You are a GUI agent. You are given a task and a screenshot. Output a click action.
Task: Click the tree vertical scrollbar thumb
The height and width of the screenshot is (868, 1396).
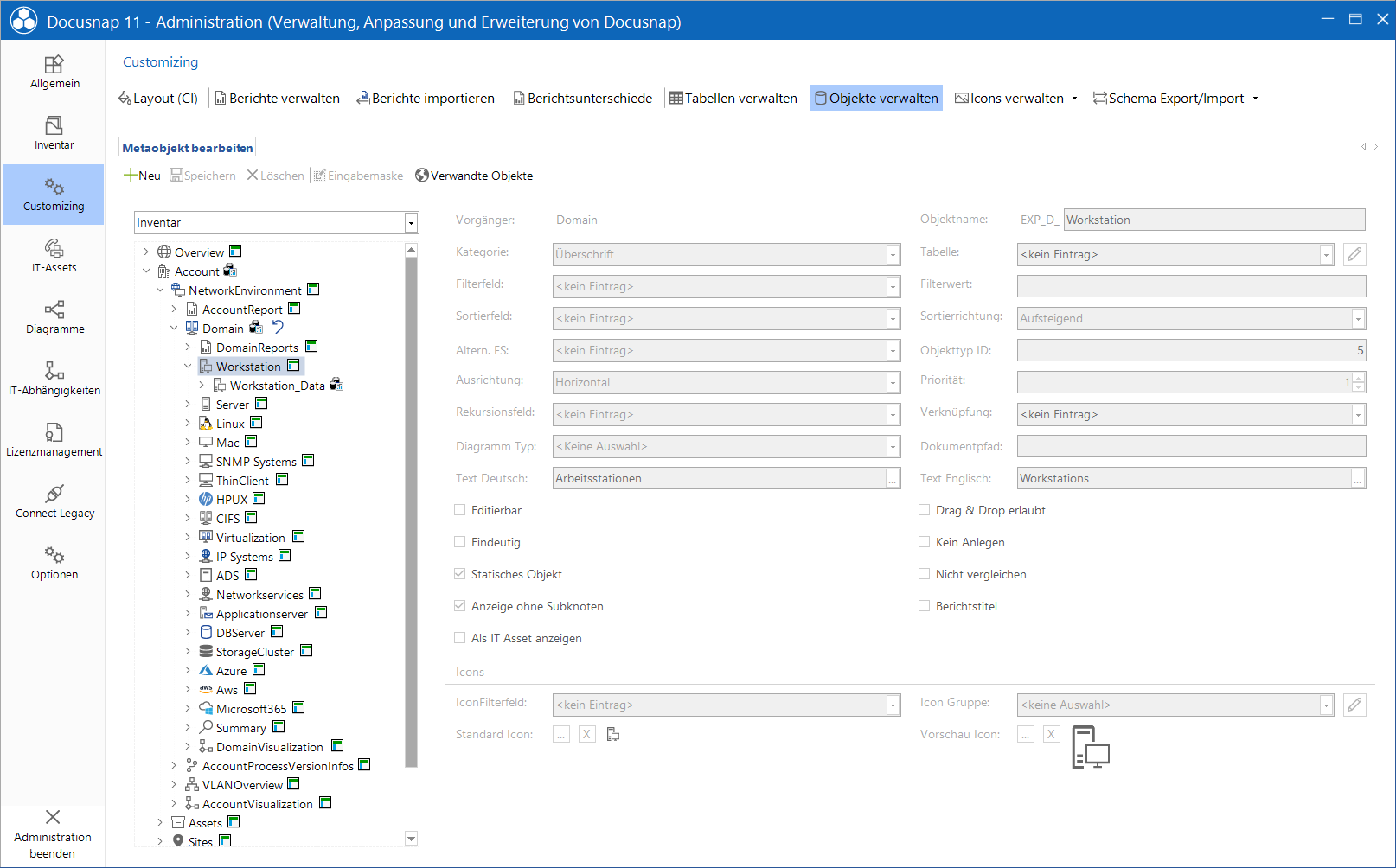pos(411,512)
